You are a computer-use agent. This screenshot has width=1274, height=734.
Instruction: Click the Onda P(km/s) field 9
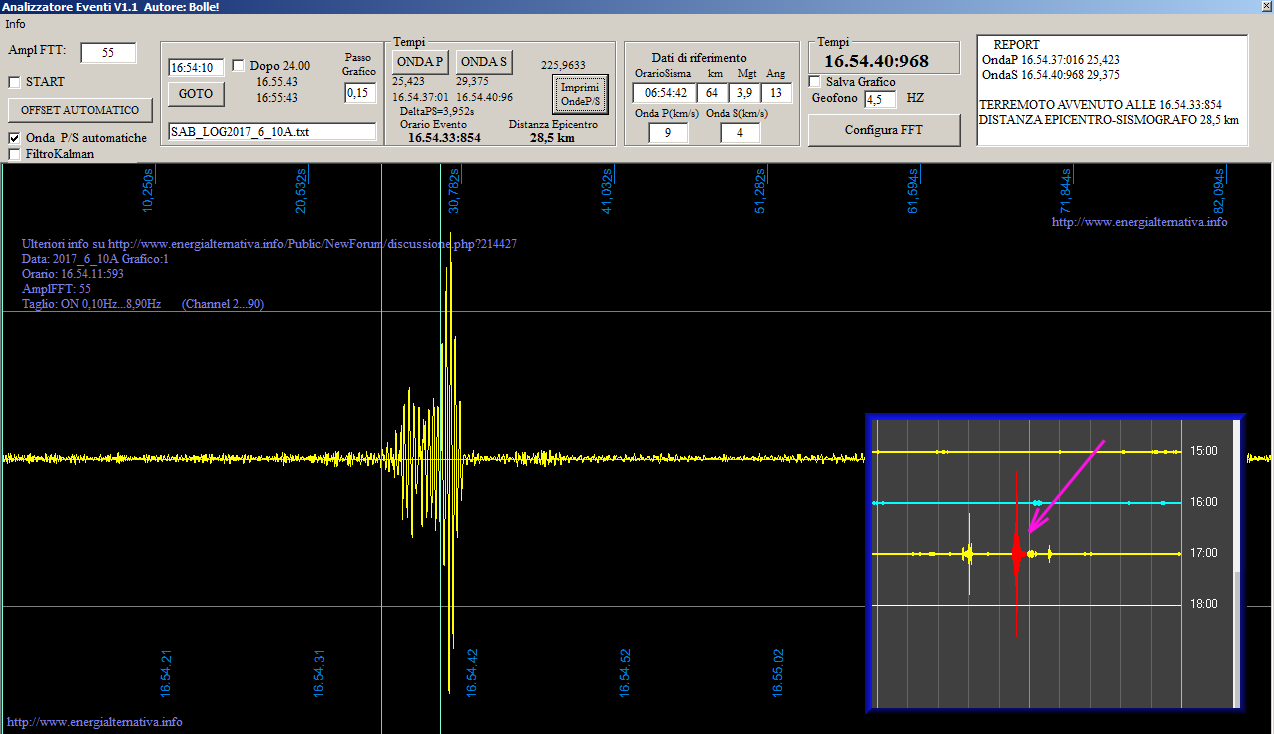(668, 132)
